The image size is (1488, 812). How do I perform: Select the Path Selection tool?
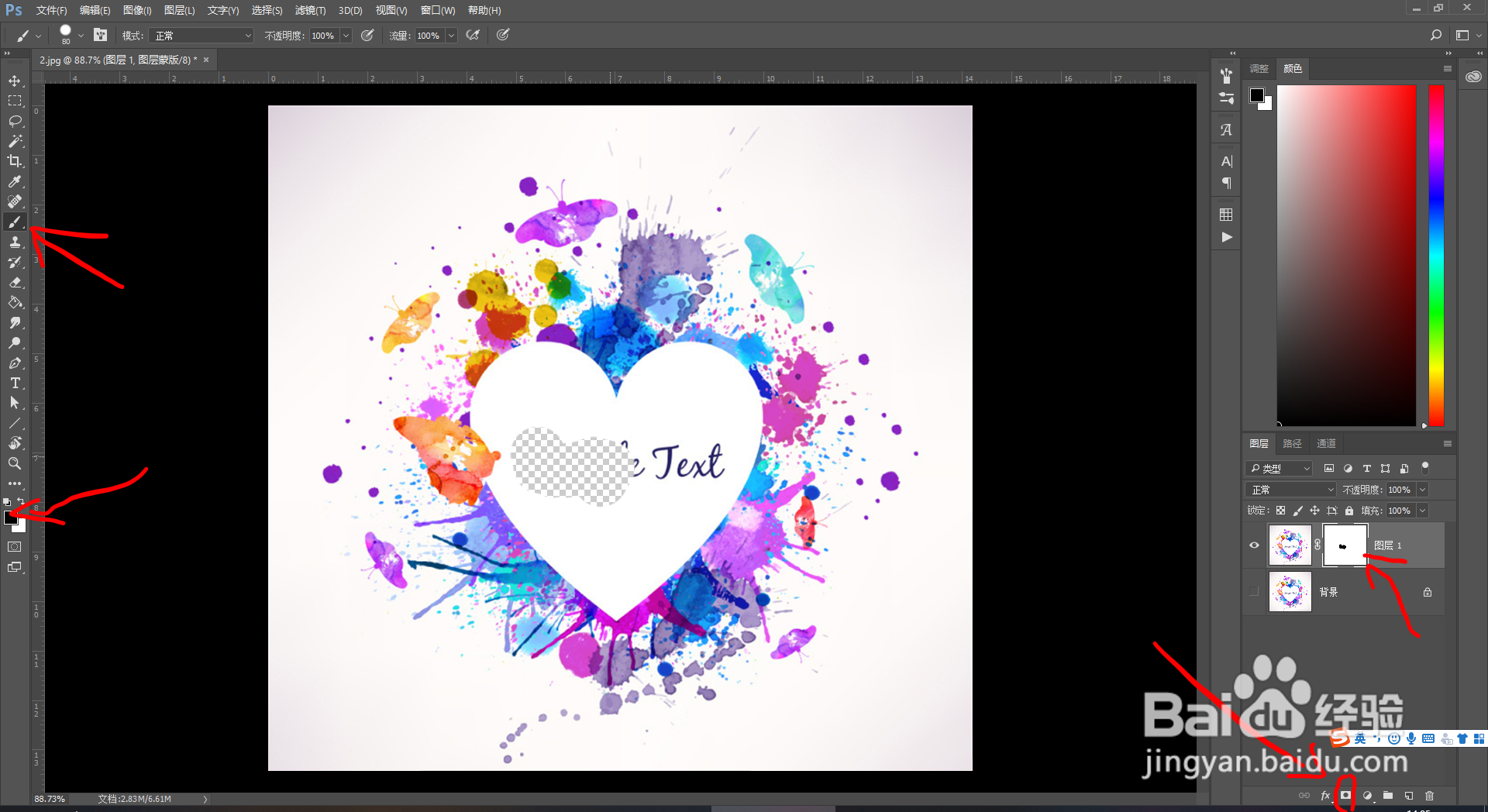(15, 403)
